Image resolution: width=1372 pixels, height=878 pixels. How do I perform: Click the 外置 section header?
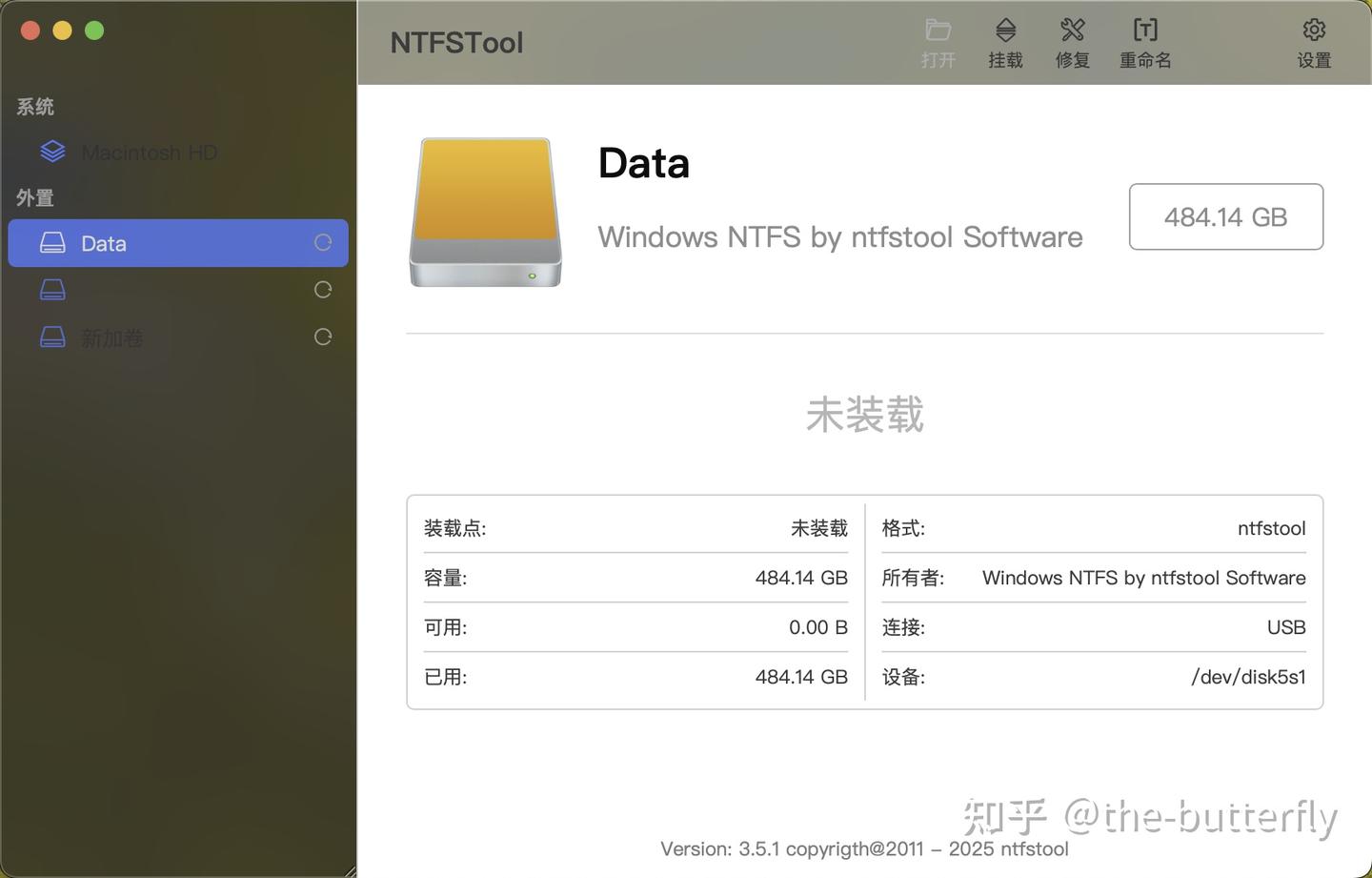[34, 197]
